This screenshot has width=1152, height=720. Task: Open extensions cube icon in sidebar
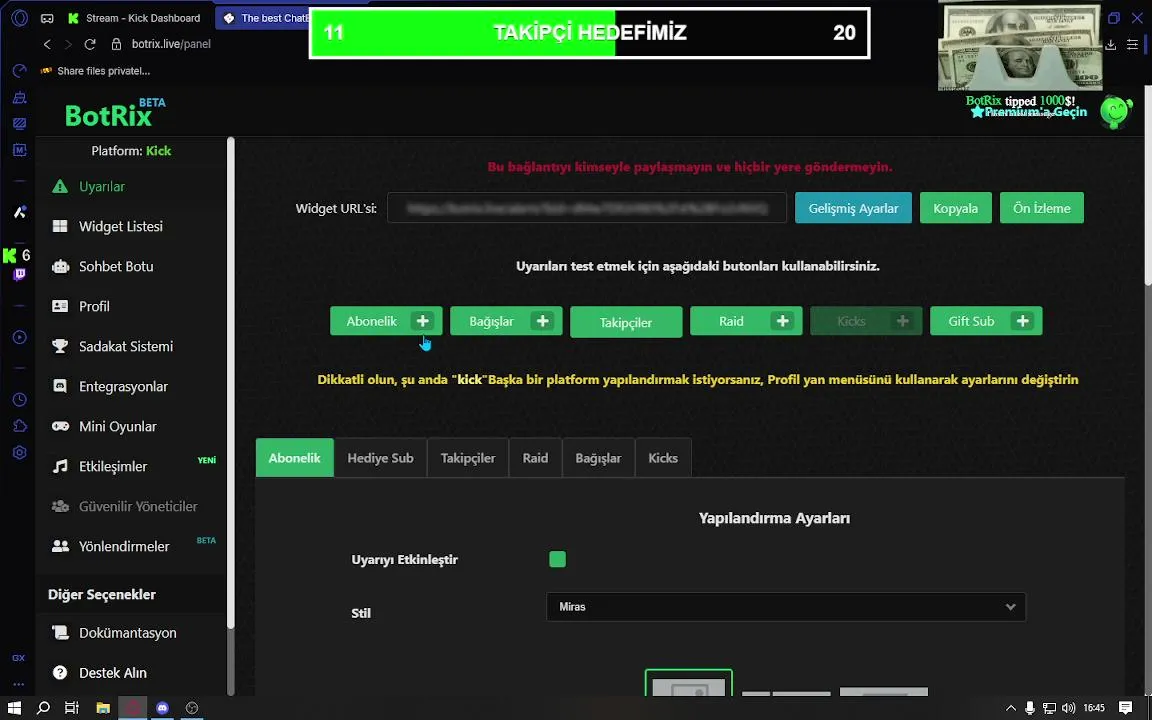click(x=19, y=426)
